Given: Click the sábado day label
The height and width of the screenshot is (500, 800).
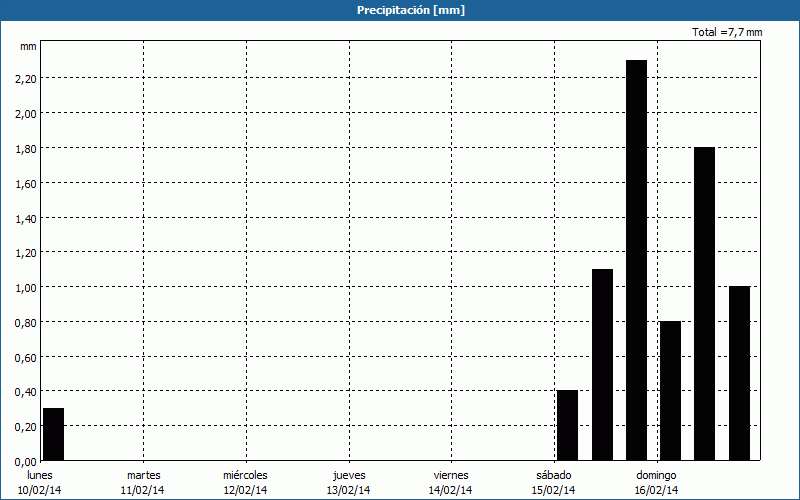Looking at the screenshot, I should (x=554, y=475).
